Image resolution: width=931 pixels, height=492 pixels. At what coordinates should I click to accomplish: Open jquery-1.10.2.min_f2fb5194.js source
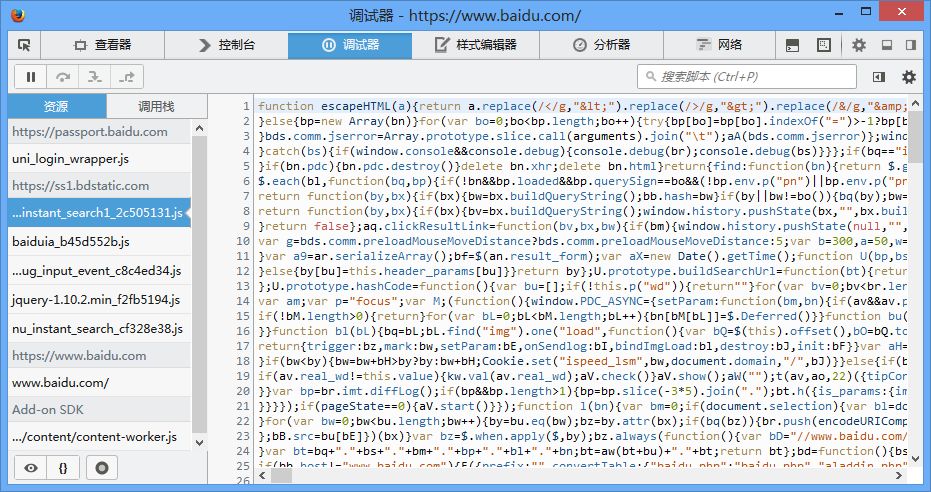tap(100, 300)
